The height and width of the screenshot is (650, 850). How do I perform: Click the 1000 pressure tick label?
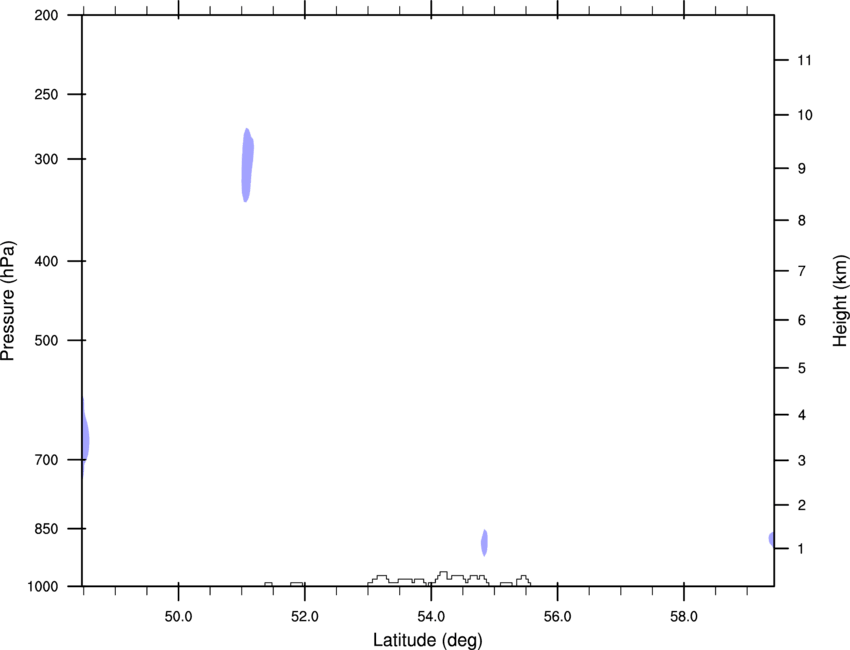43,587
